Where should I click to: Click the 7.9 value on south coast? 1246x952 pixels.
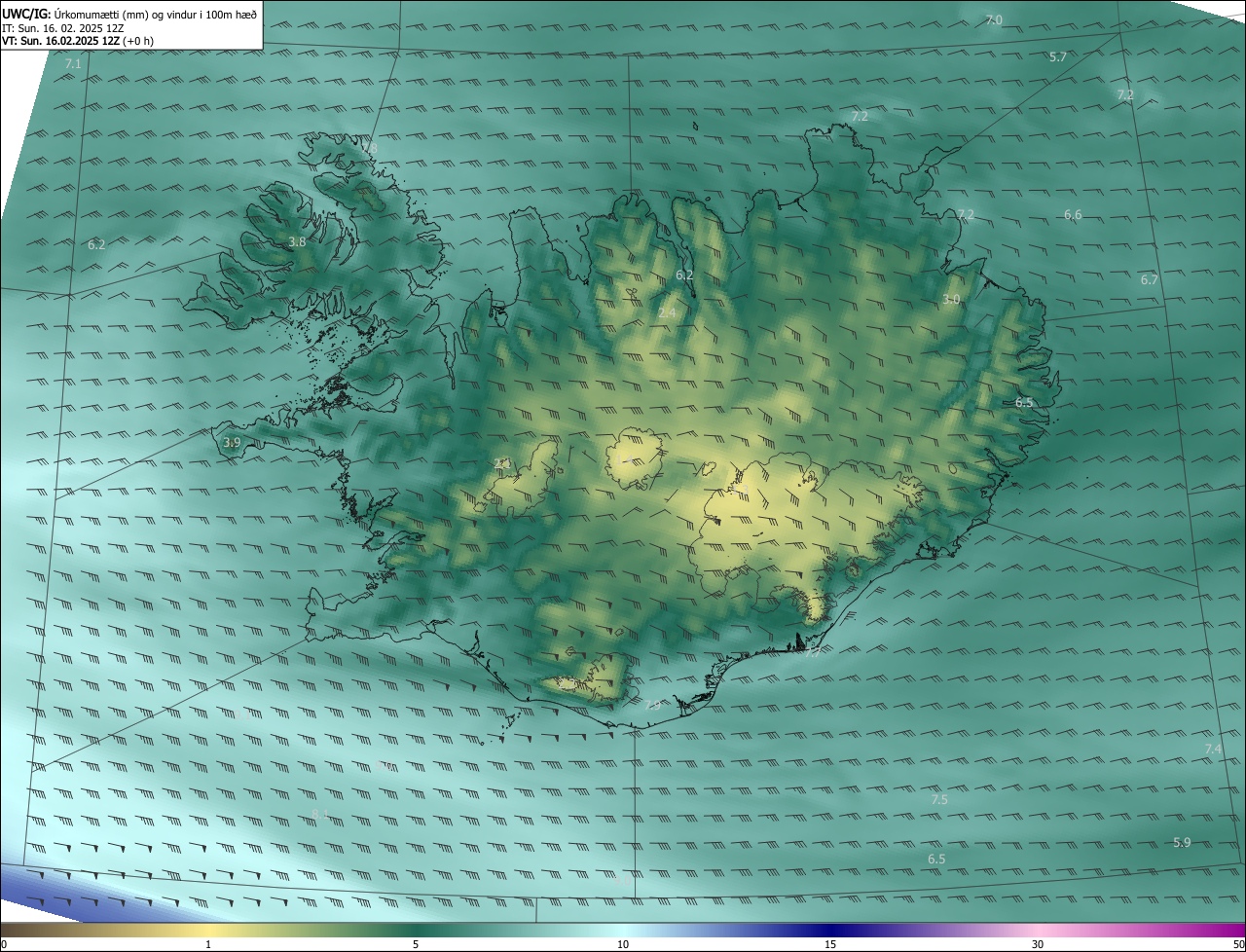click(x=652, y=705)
